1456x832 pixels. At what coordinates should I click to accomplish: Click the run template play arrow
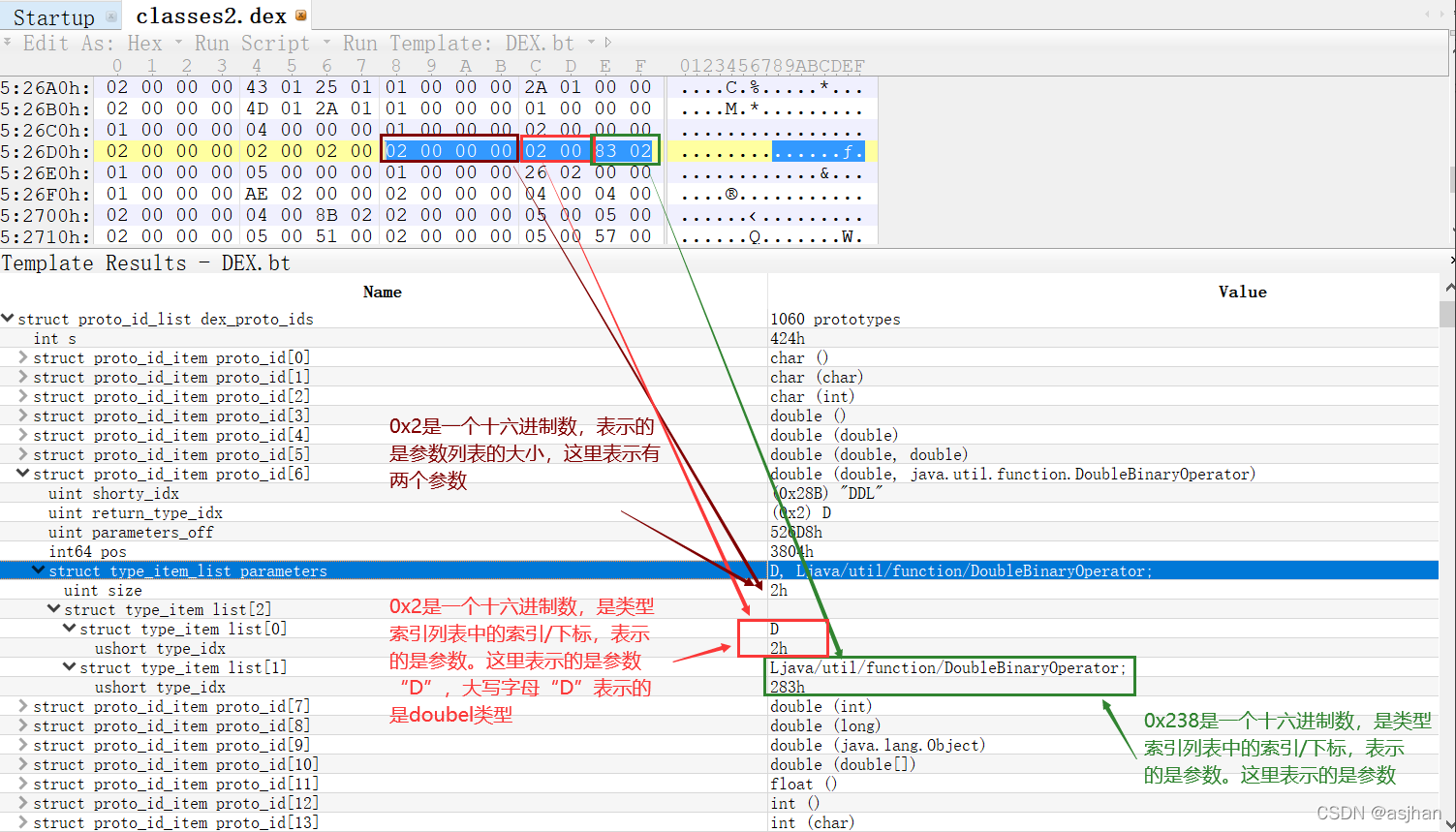(607, 43)
